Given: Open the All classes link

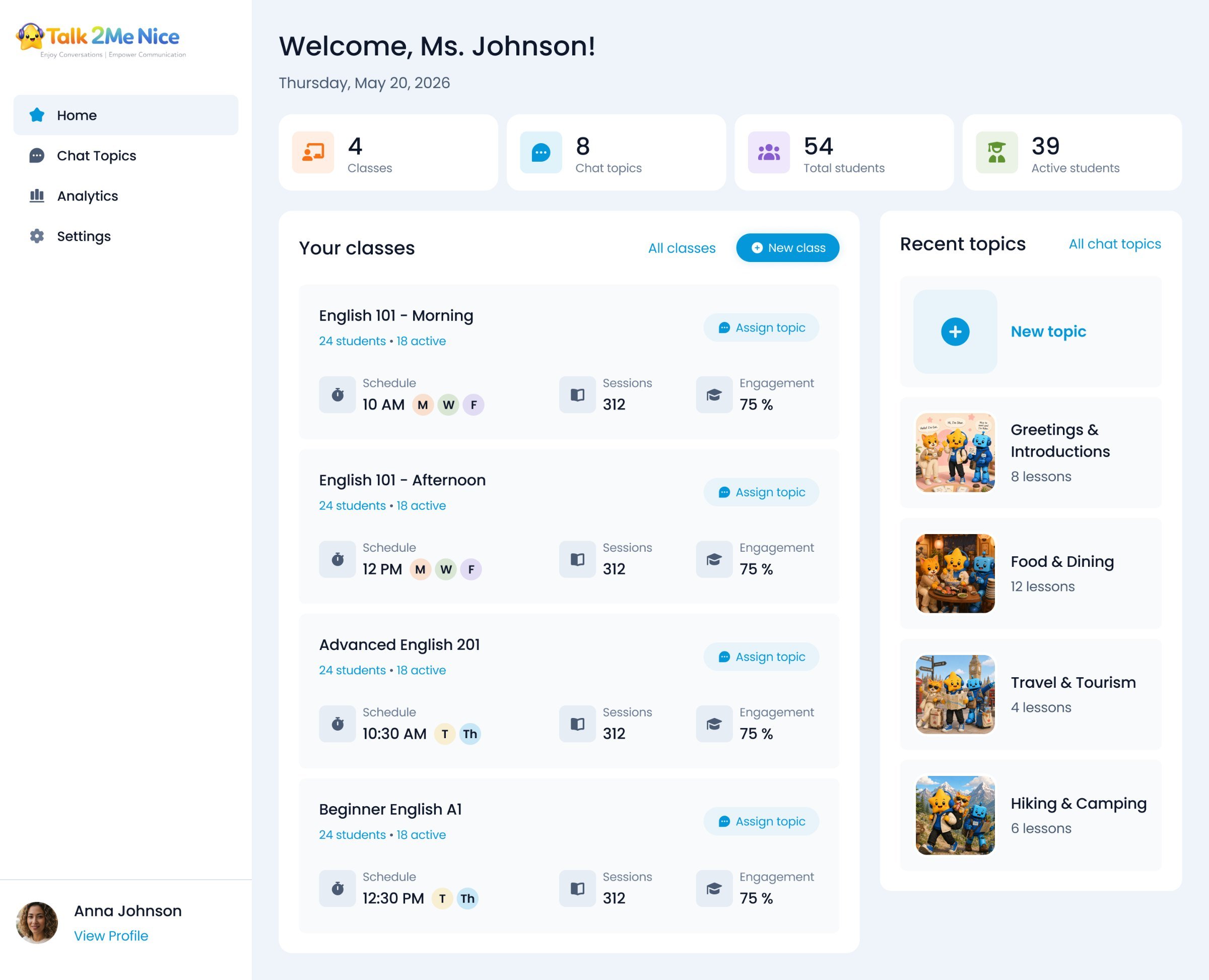Looking at the screenshot, I should [x=681, y=248].
